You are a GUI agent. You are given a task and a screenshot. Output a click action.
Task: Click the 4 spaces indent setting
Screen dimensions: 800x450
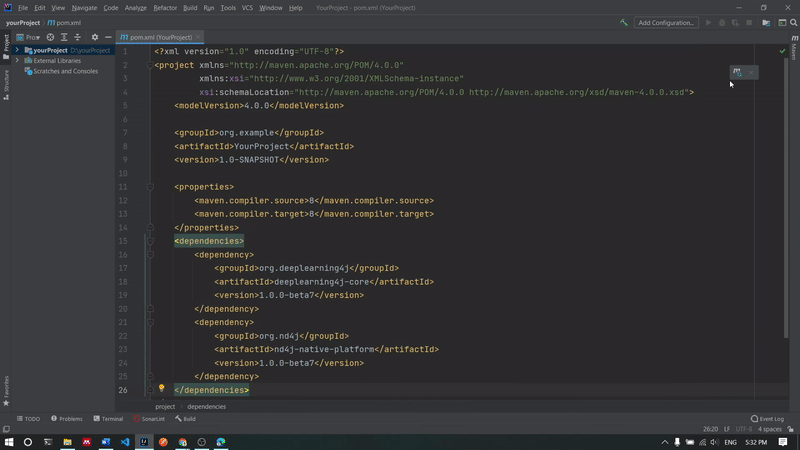pos(769,429)
